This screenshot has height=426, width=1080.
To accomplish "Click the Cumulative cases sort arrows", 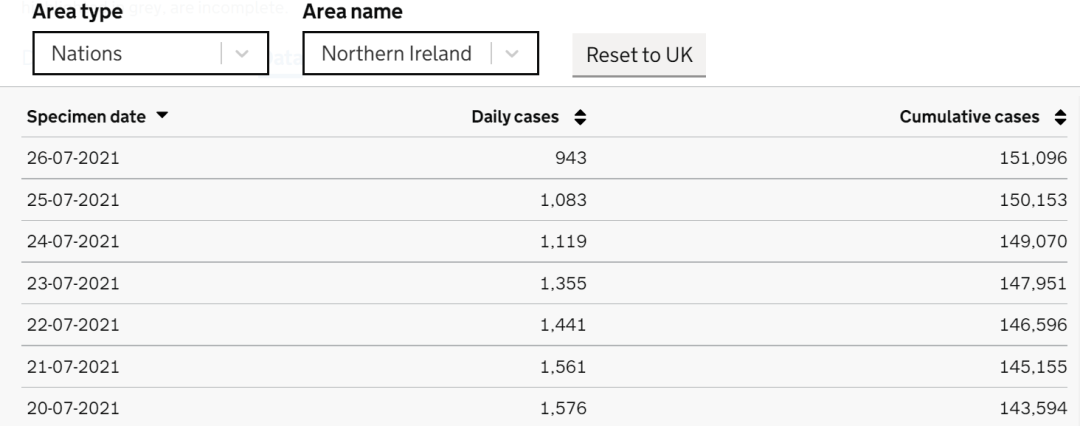I will click(x=1061, y=117).
